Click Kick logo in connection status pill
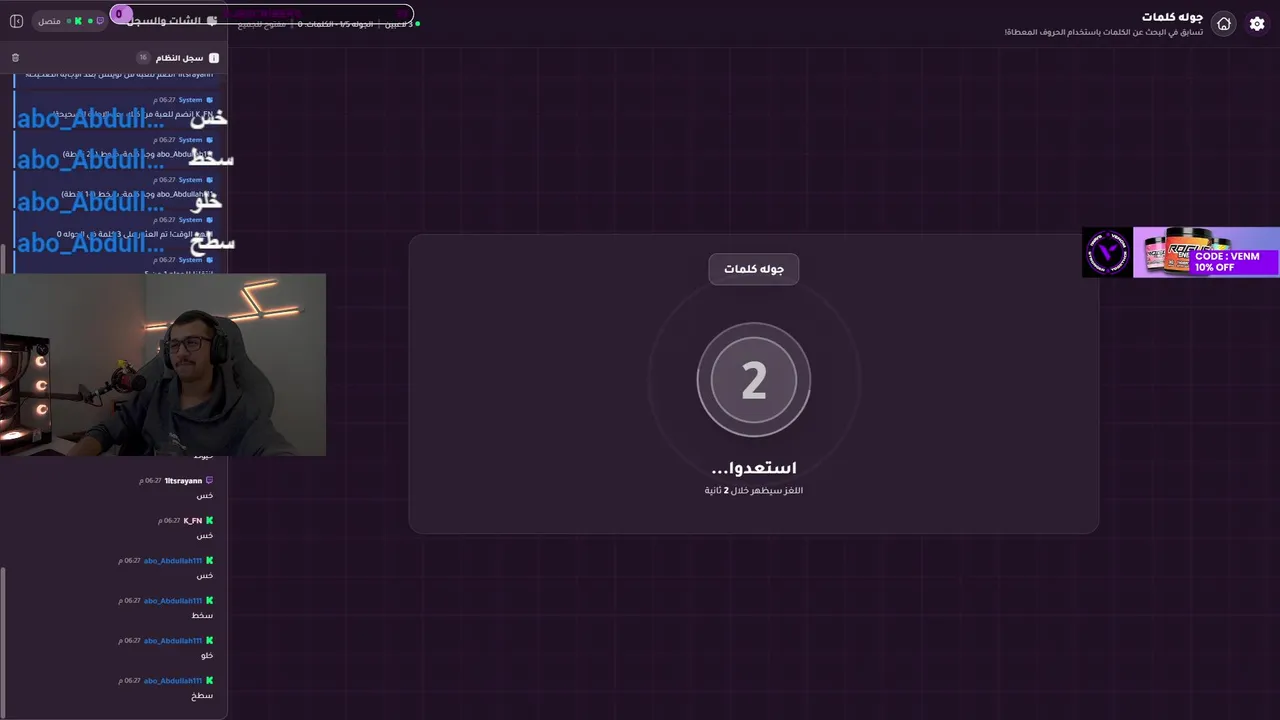Image resolution: width=1280 pixels, height=720 pixels. click(x=78, y=21)
